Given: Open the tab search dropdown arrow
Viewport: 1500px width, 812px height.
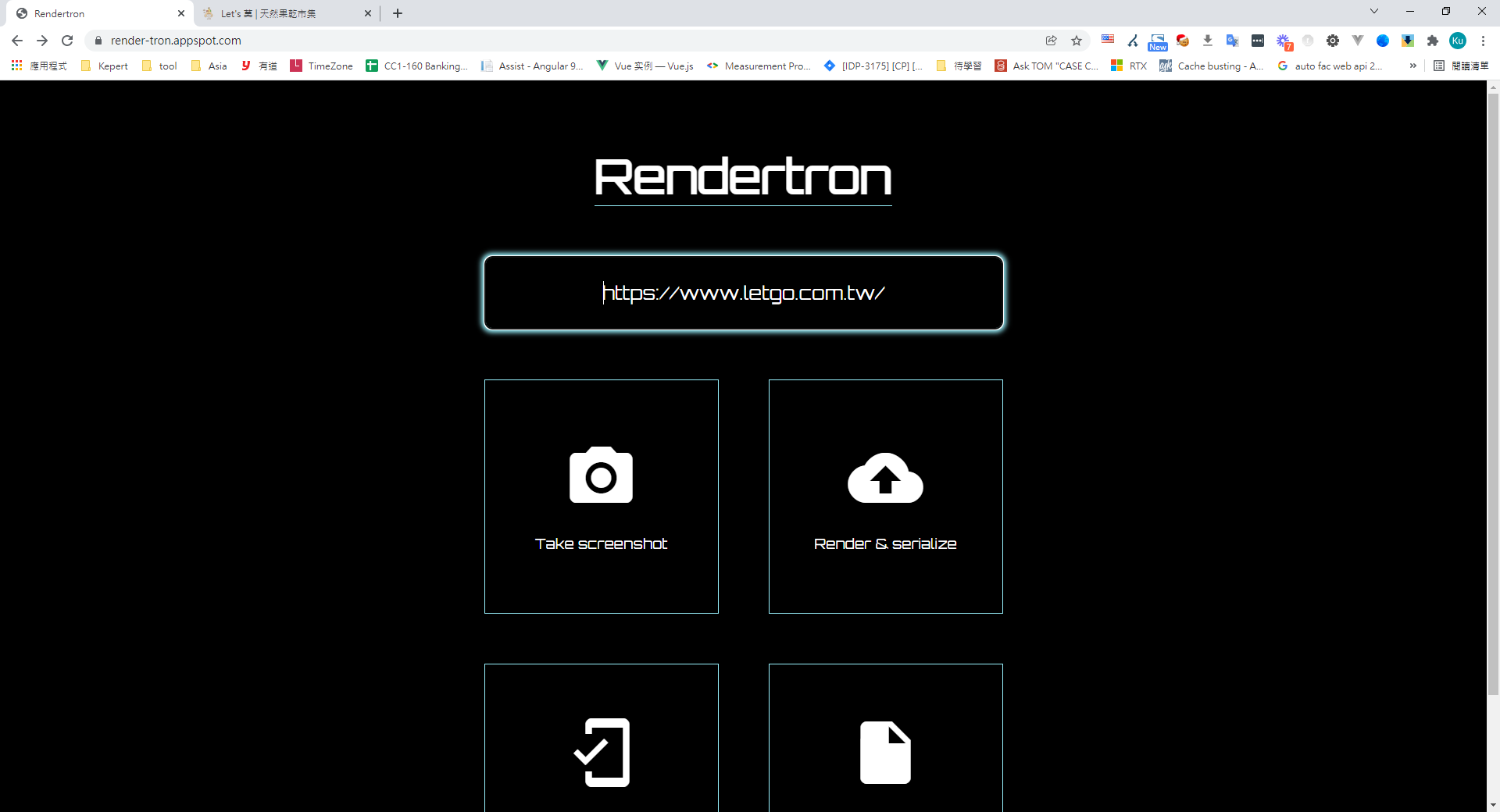Looking at the screenshot, I should point(1373,12).
